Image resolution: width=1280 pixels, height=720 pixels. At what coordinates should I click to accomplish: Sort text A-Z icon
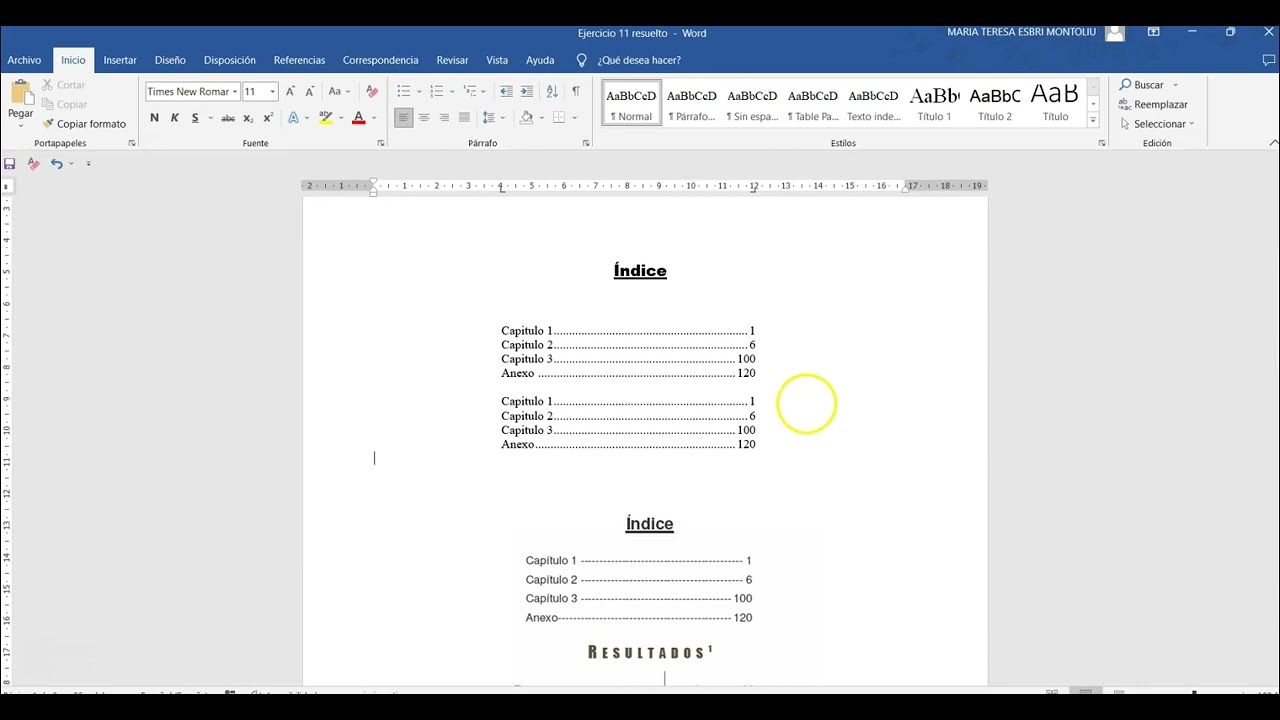[x=552, y=91]
